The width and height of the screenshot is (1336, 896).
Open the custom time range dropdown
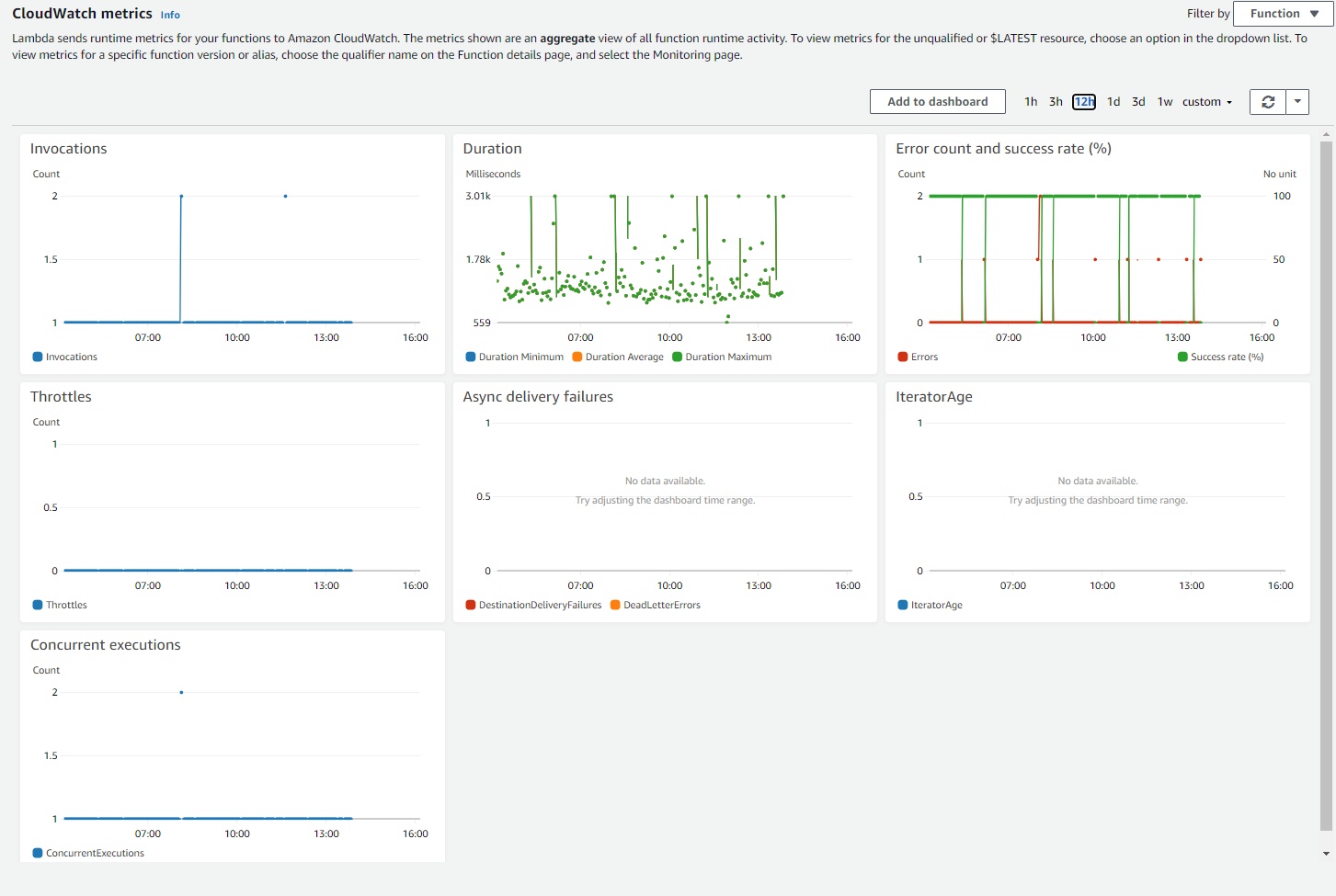(1207, 102)
